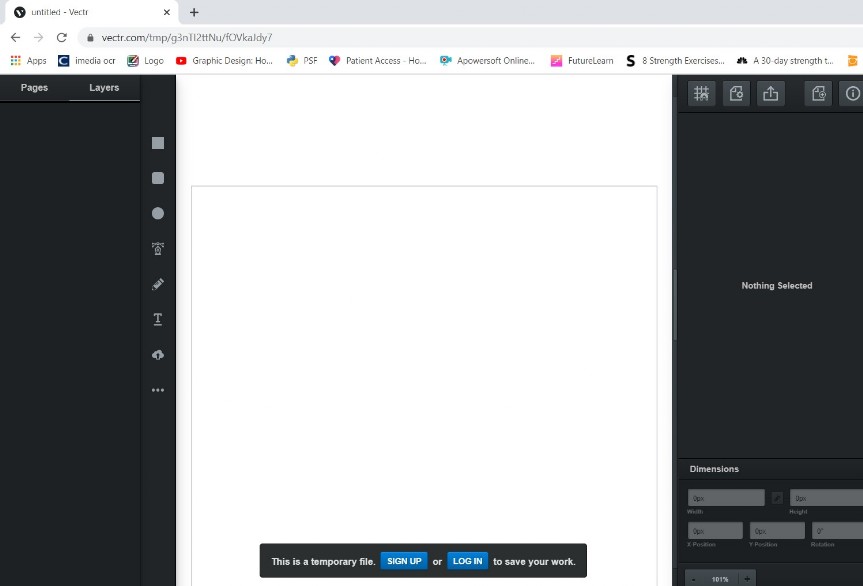
Task: Select the Pen tool
Action: [157, 249]
